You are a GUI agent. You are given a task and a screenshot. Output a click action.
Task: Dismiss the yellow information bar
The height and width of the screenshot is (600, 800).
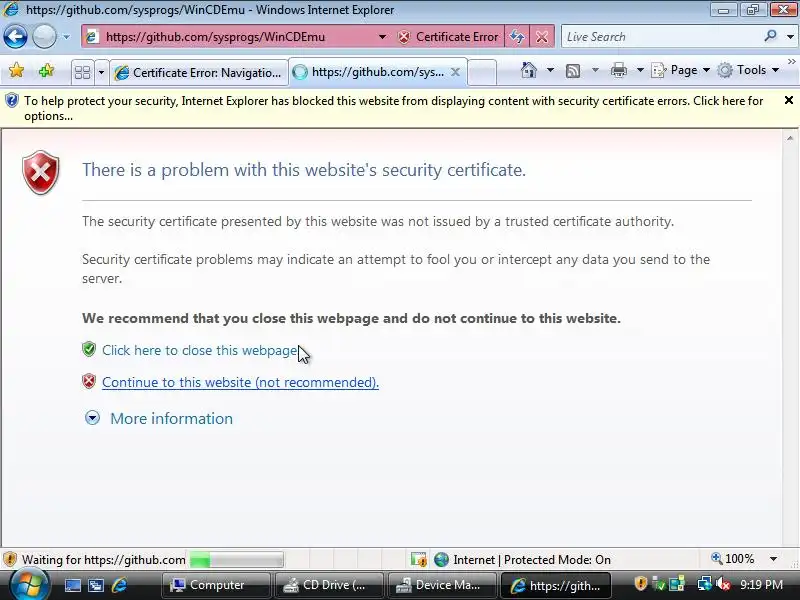click(789, 101)
